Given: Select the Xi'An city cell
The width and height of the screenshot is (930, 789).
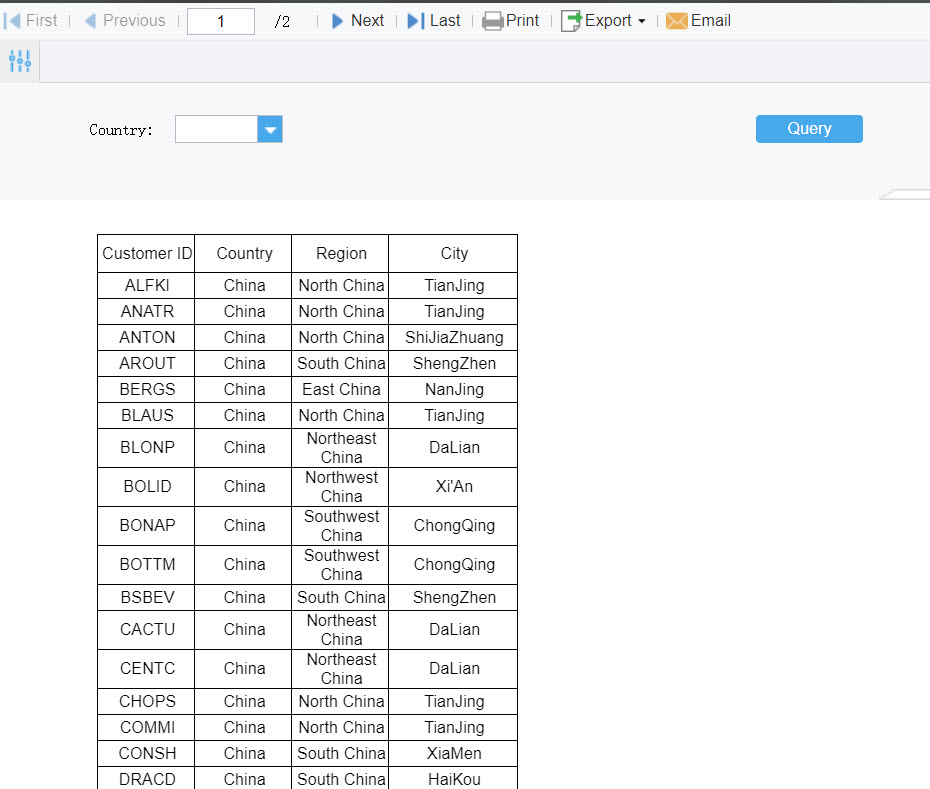Looking at the screenshot, I should (x=454, y=486).
